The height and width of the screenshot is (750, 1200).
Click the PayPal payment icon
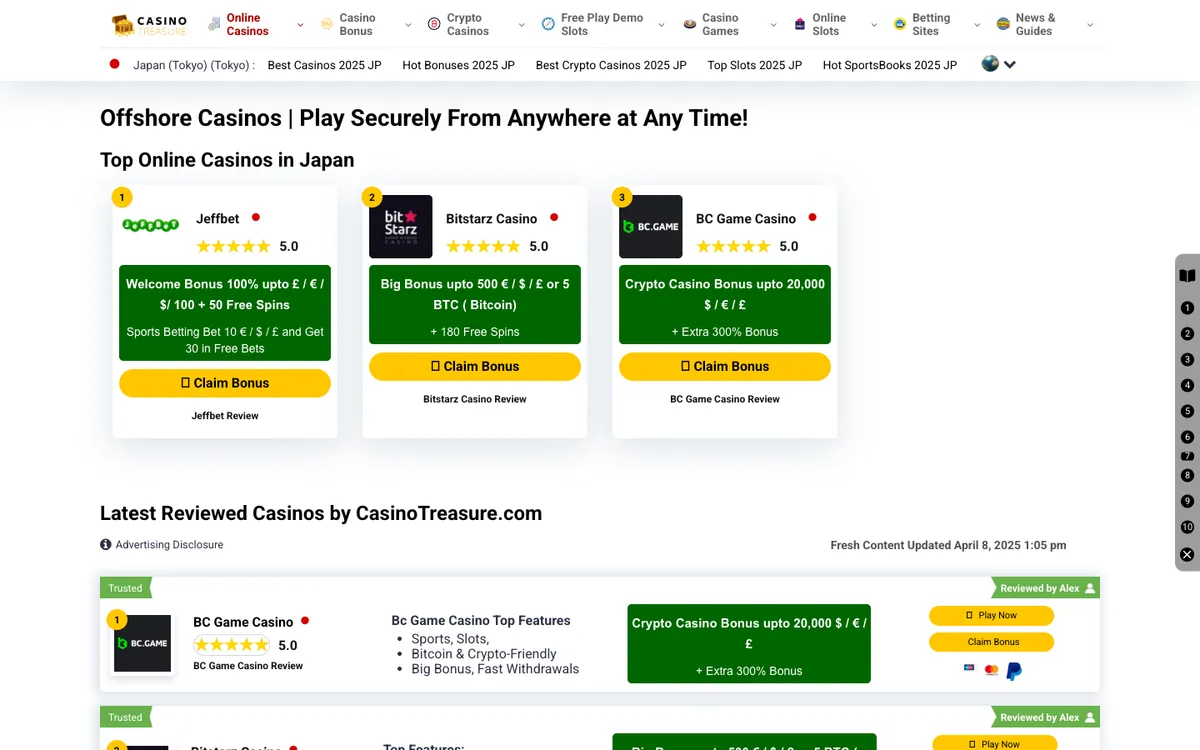coord(1014,671)
